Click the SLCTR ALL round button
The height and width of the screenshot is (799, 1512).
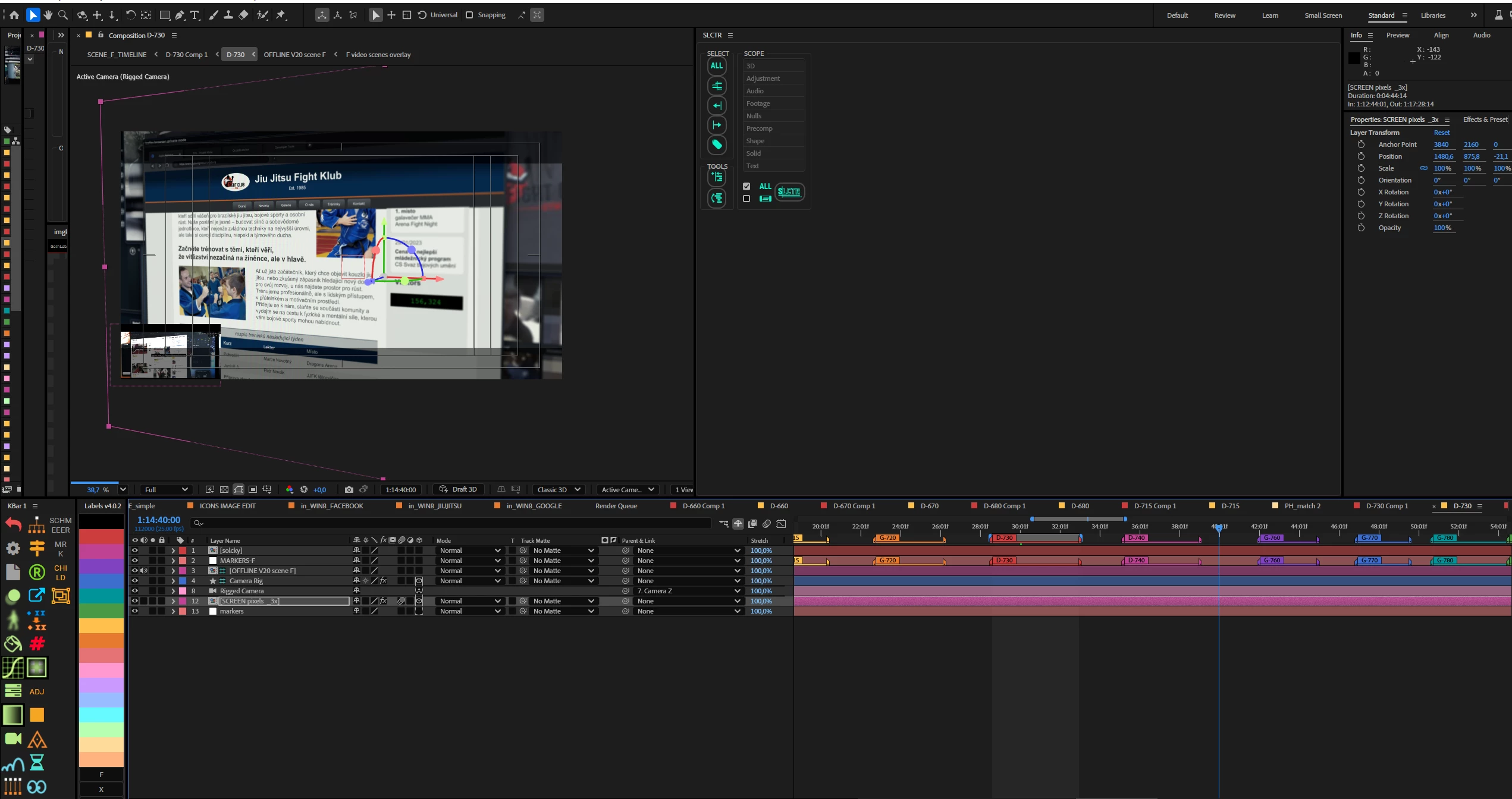tap(716, 65)
